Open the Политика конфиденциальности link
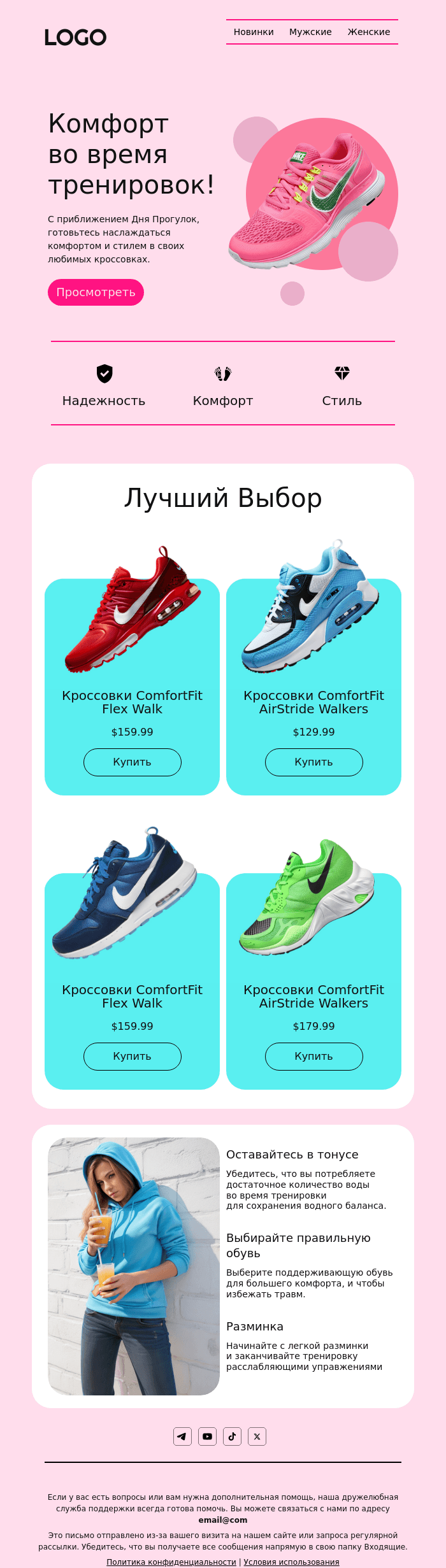 pyautogui.click(x=171, y=1557)
